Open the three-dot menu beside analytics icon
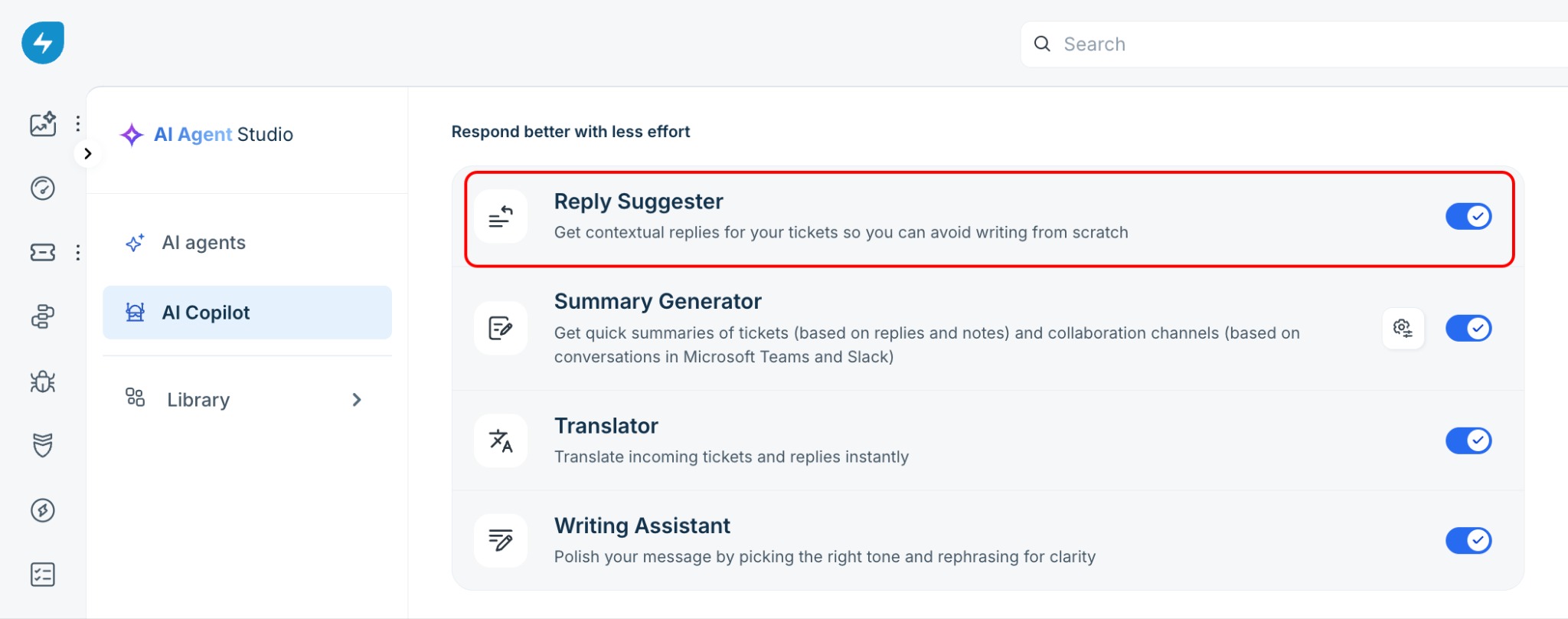The height and width of the screenshot is (619, 1568). click(78, 123)
